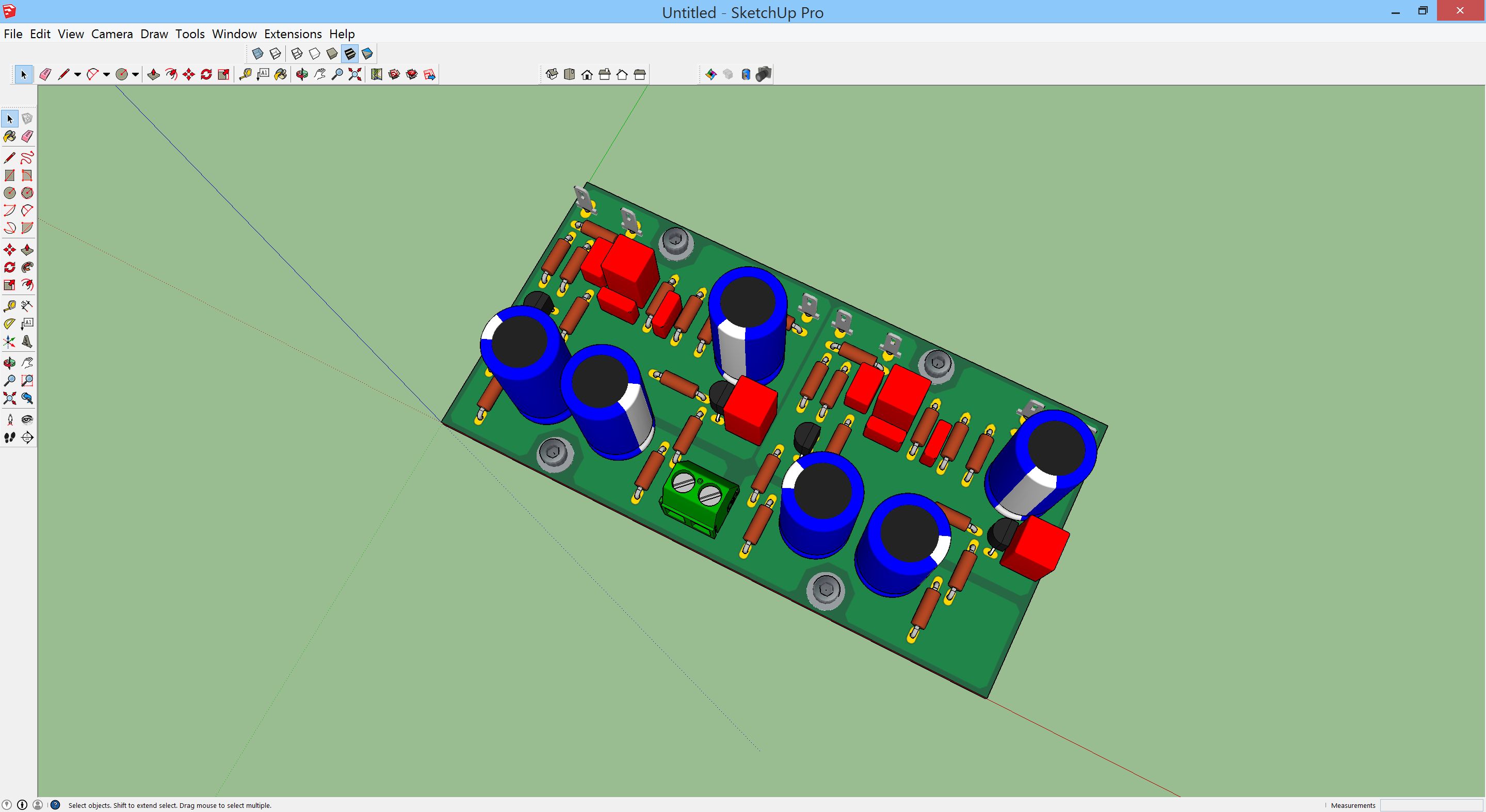This screenshot has height=812, width=1486.
Task: Select the Circle shape tool in top toolbar
Action: click(121, 74)
